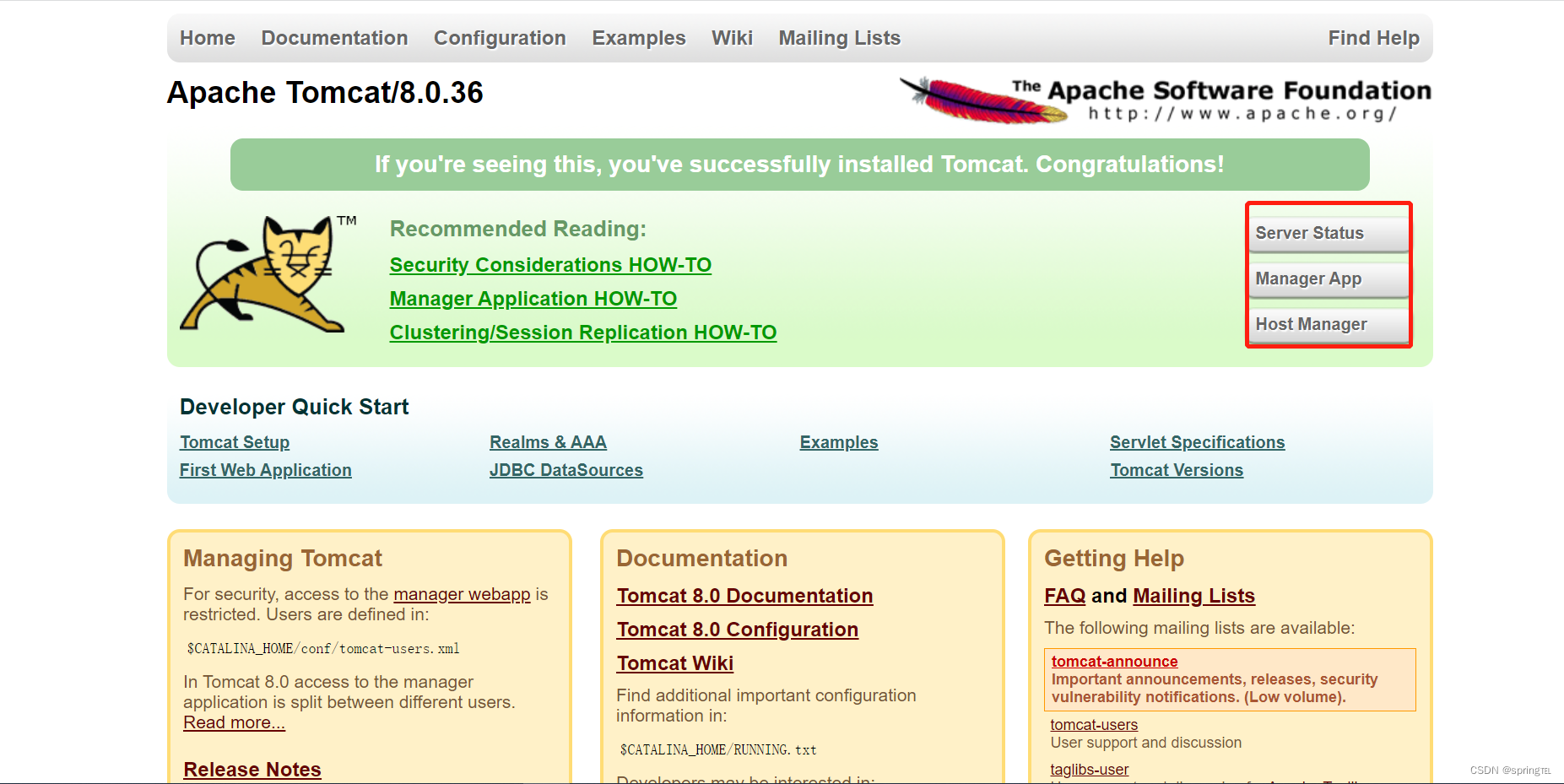Open Clustering/Session Replication HOW-TO link
Viewport: 1564px width, 784px height.
pyautogui.click(x=583, y=333)
